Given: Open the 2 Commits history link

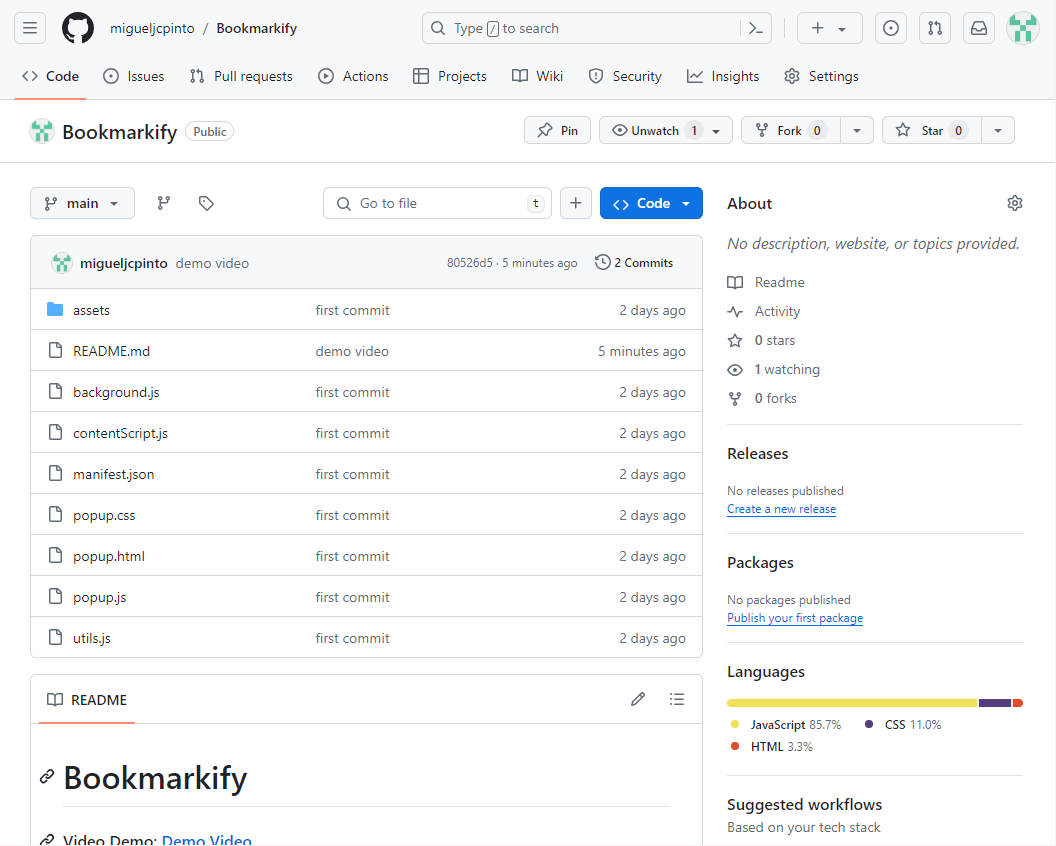Looking at the screenshot, I should 634,263.
